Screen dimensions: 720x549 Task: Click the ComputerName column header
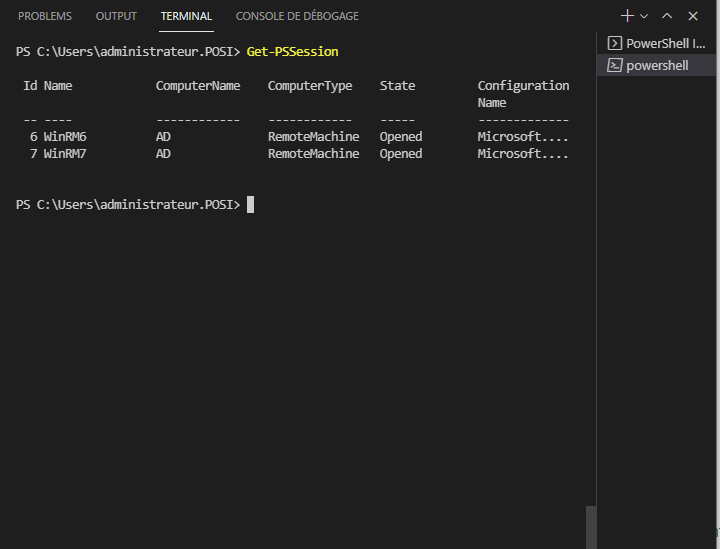click(198, 86)
